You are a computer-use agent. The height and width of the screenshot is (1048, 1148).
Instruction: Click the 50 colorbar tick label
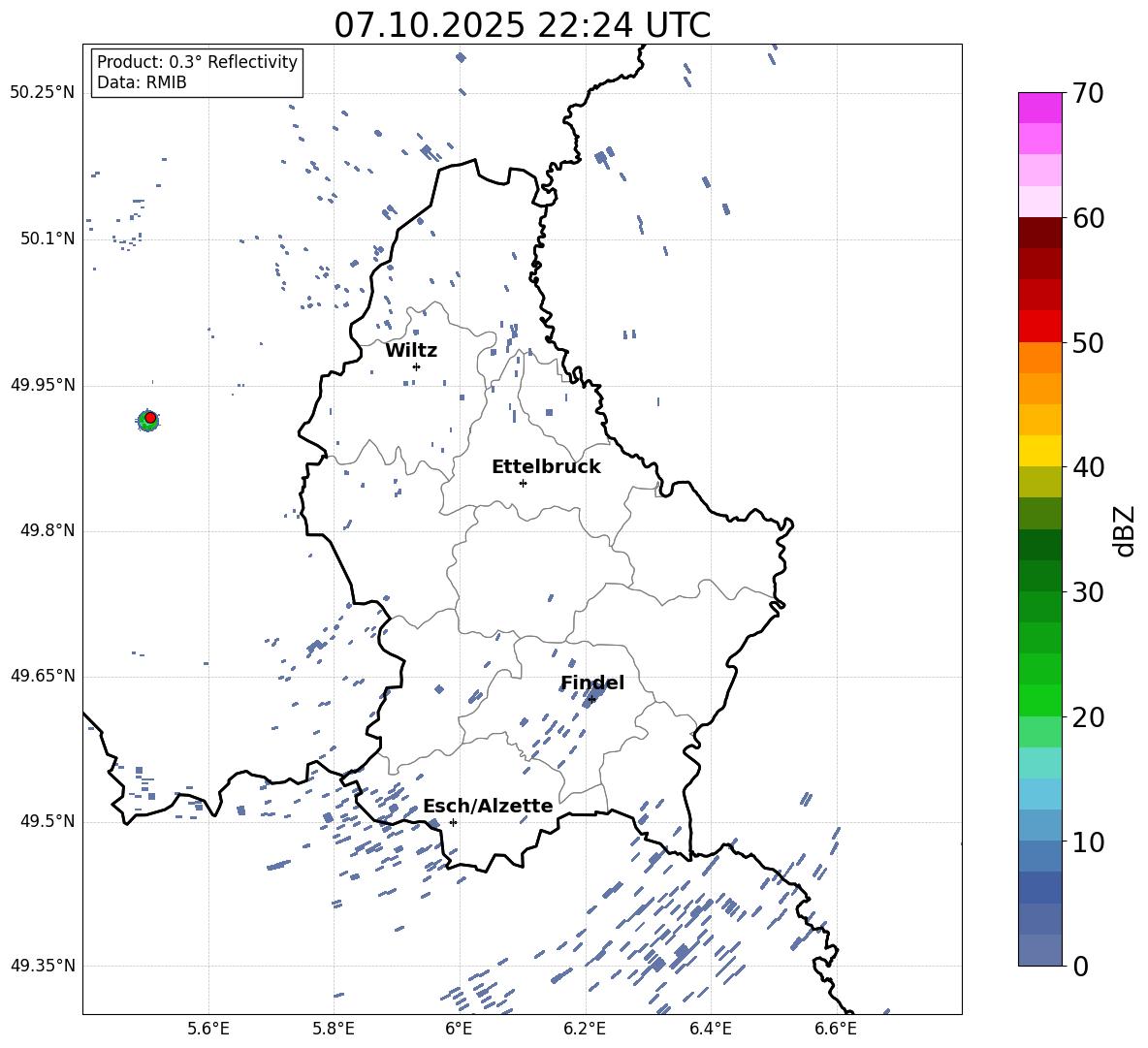tap(1088, 343)
